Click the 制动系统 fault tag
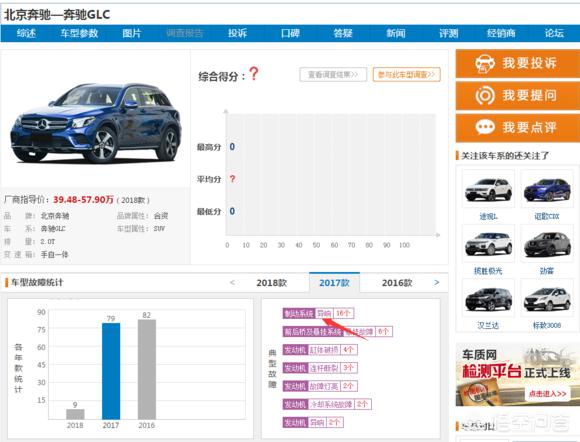 click(x=299, y=314)
